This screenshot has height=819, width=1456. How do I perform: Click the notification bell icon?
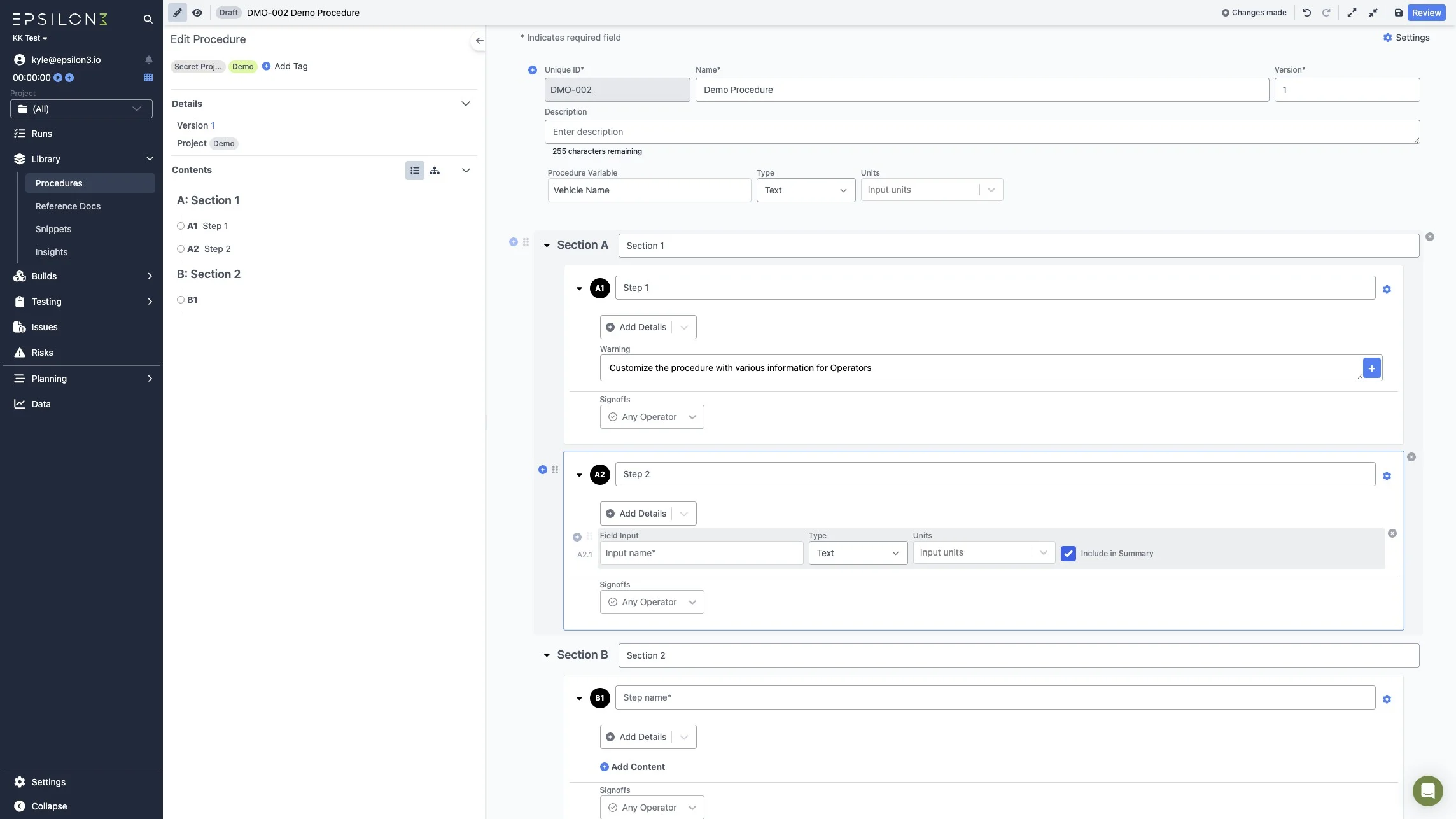click(x=148, y=60)
